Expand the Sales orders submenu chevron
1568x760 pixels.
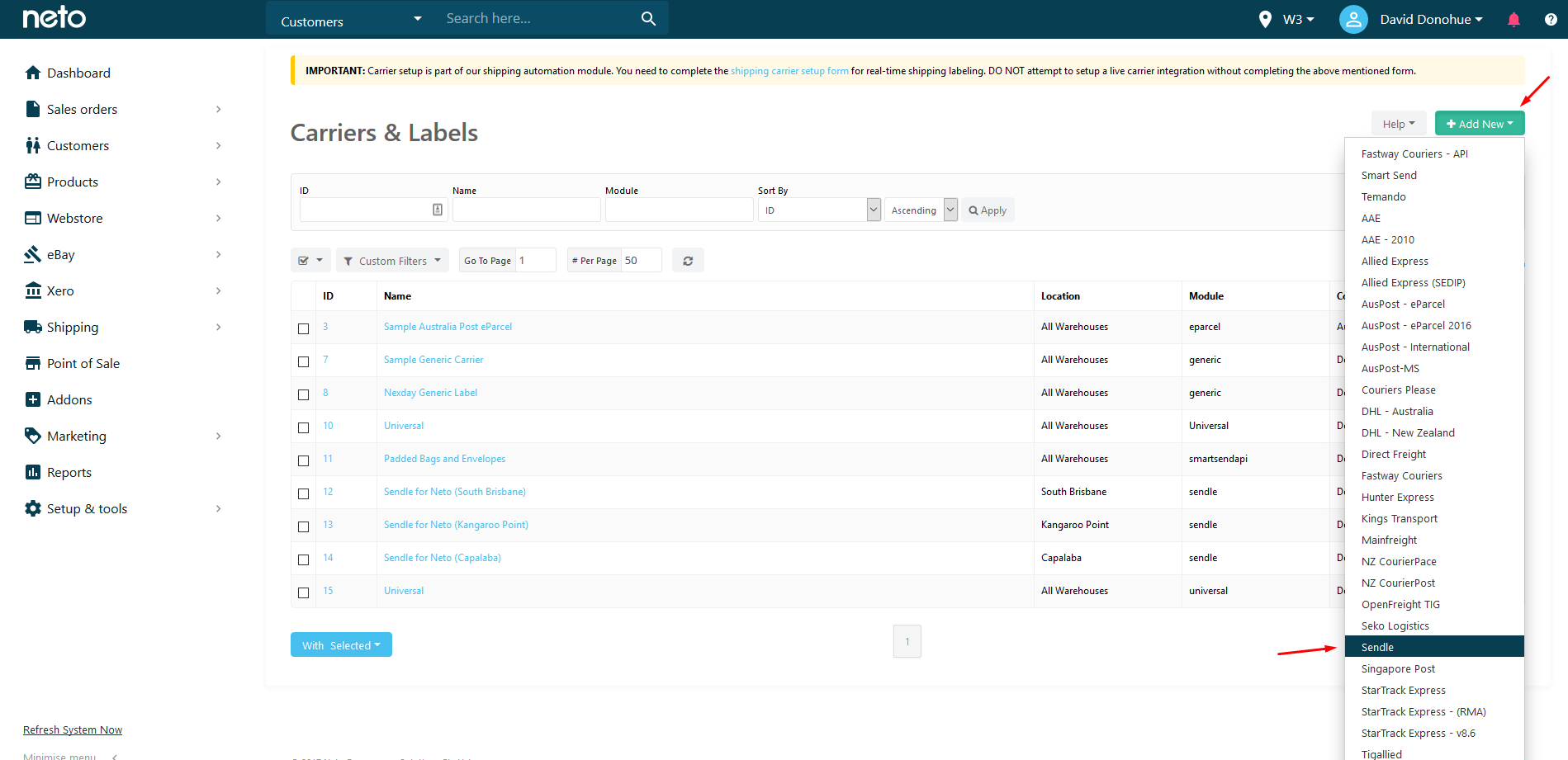(218, 109)
